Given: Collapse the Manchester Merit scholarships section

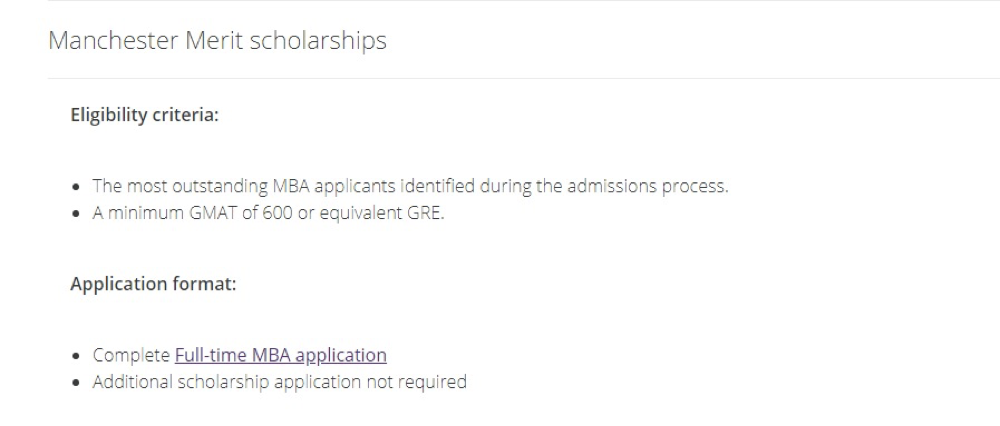Looking at the screenshot, I should tap(217, 40).
